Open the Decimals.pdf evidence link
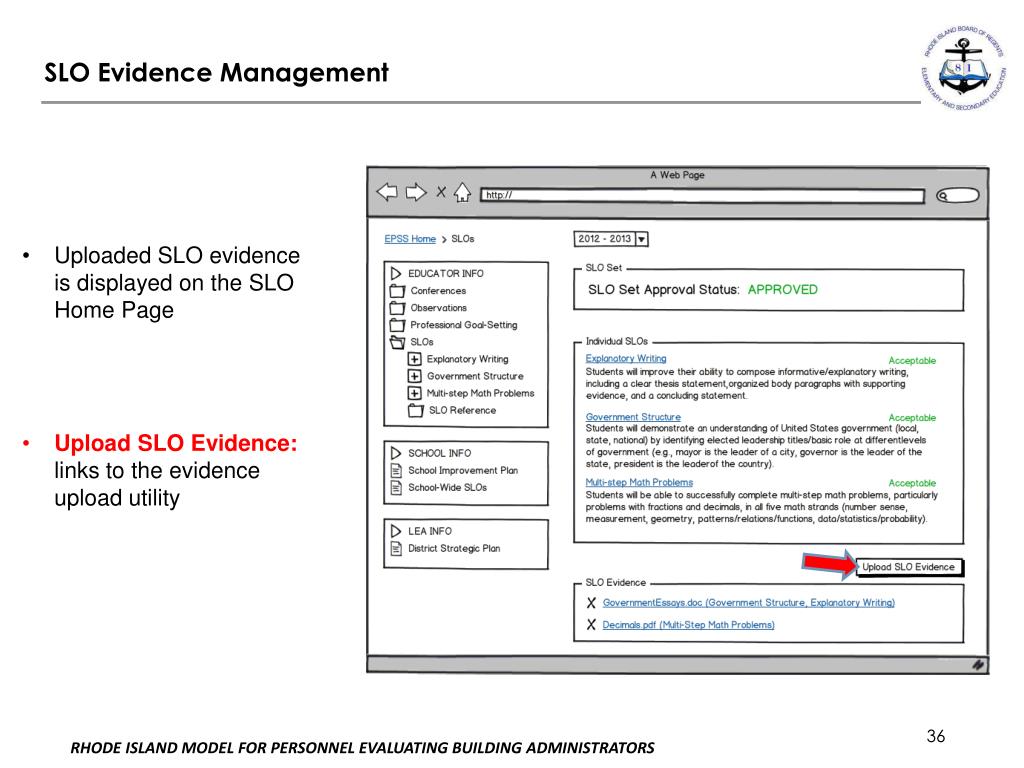Screen dimensions: 1024x768 [688, 625]
